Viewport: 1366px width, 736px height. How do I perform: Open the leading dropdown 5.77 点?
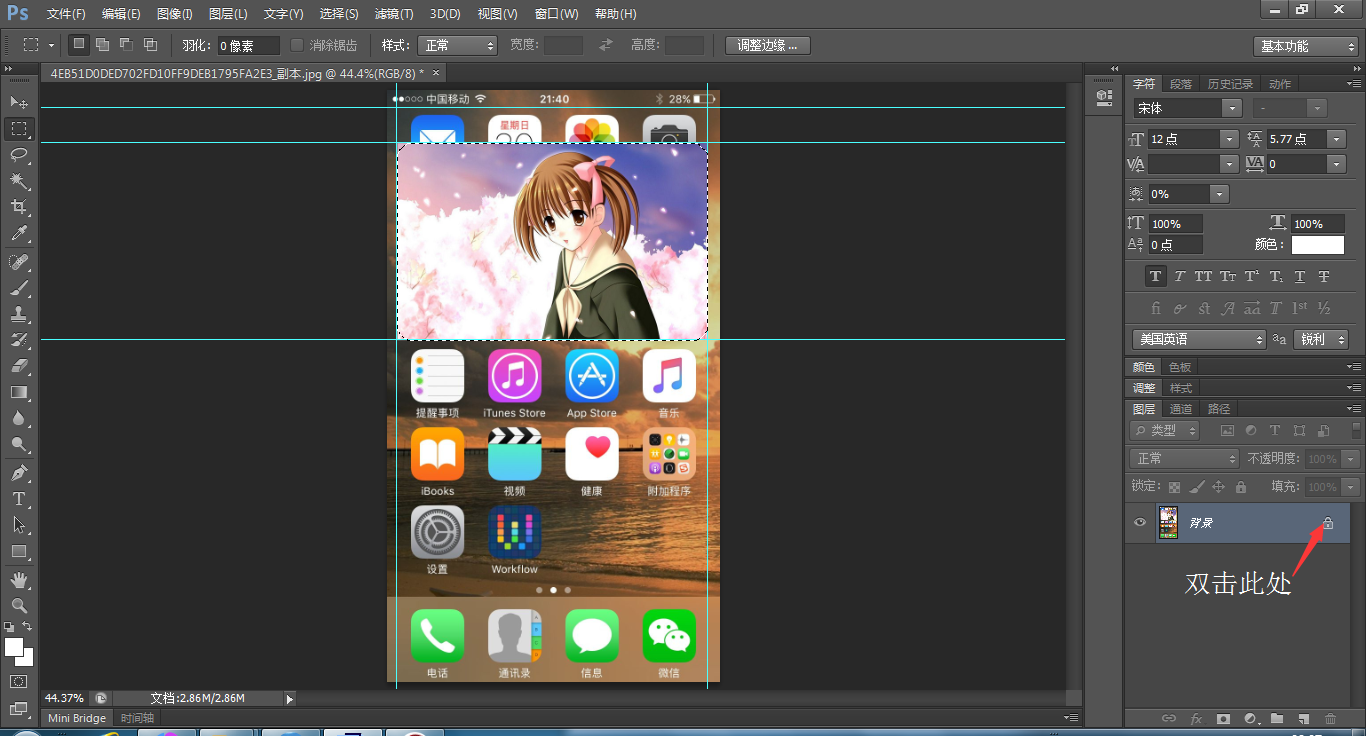[x=1306, y=139]
